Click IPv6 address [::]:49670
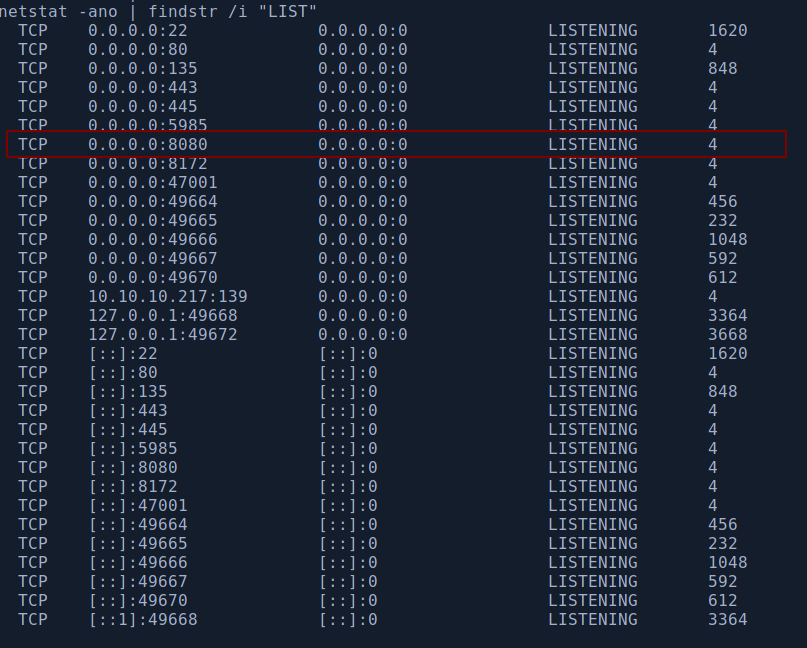The image size is (807, 648). pos(138,601)
